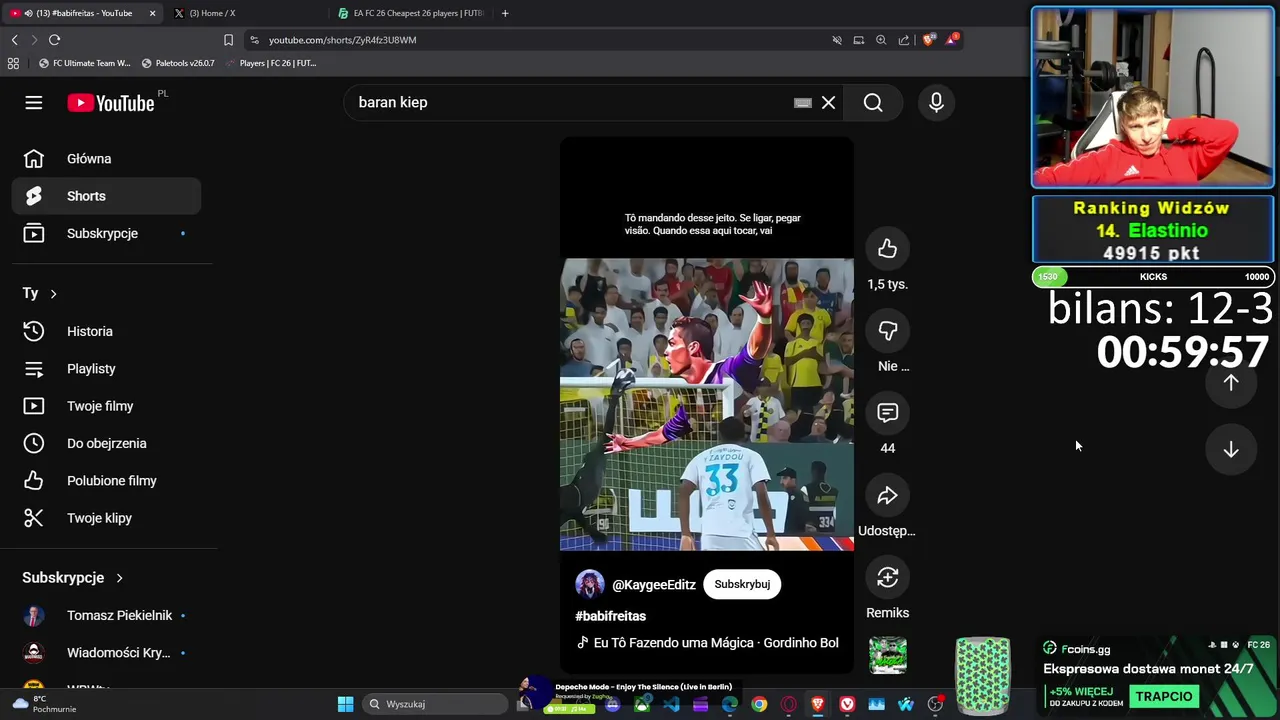Image resolution: width=1280 pixels, height=720 pixels.
Task: Go back with the browser back arrow
Action: click(14, 40)
